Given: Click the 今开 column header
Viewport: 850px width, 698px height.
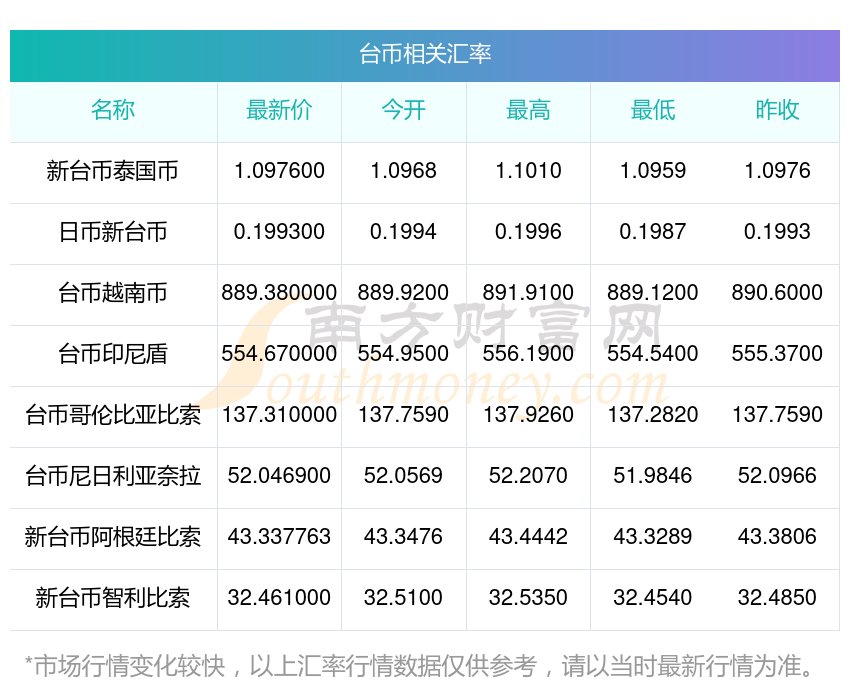Looking at the screenshot, I should (x=403, y=110).
